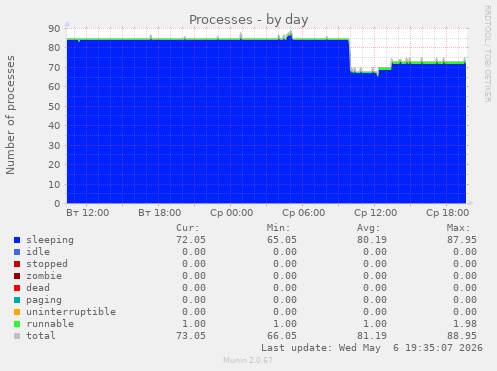
Task: Click the 'Ср 18:00' x-axis label
Action: (448, 213)
